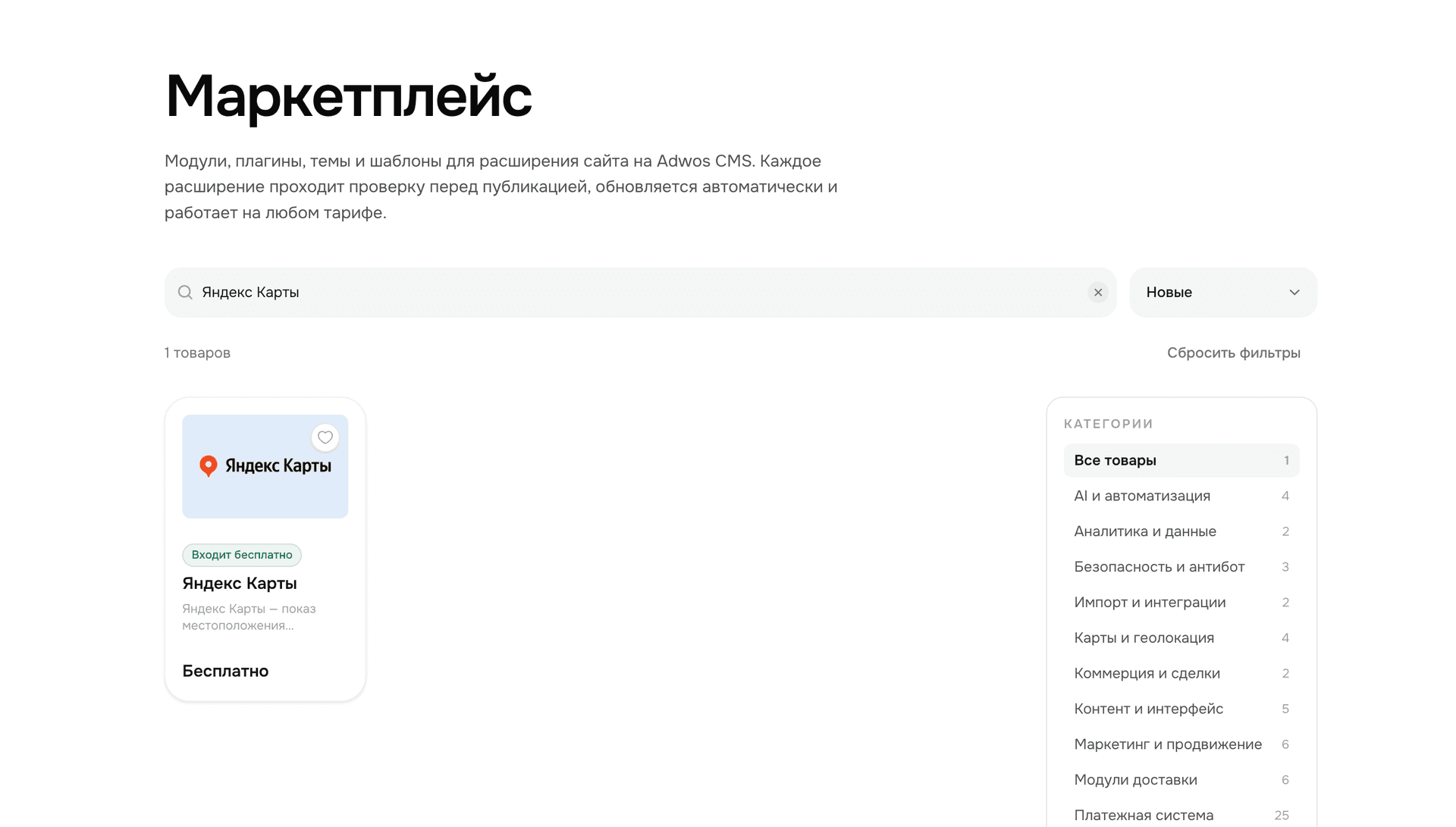1456x827 pixels.
Task: Click the search magnifier icon
Action: (x=185, y=293)
